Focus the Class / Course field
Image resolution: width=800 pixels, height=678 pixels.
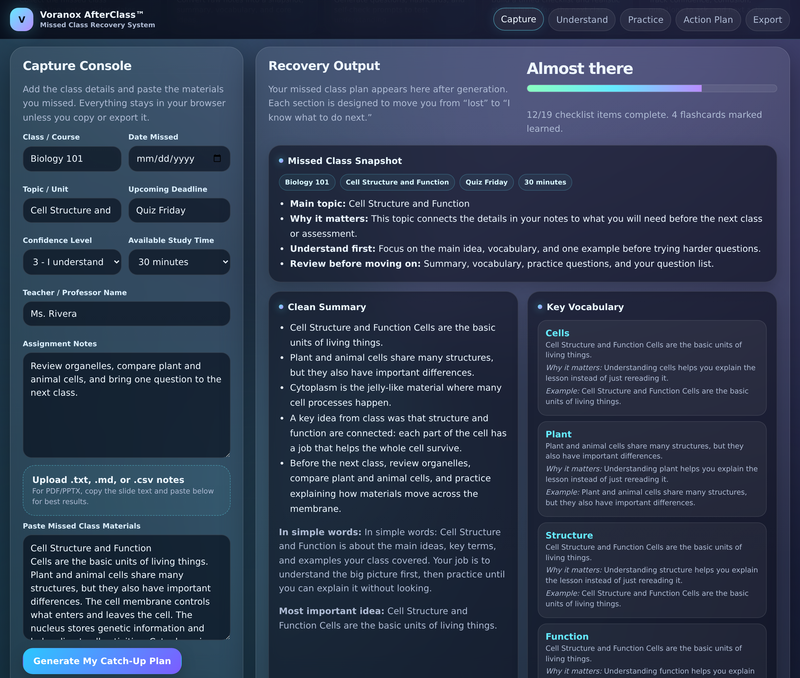[72, 159]
